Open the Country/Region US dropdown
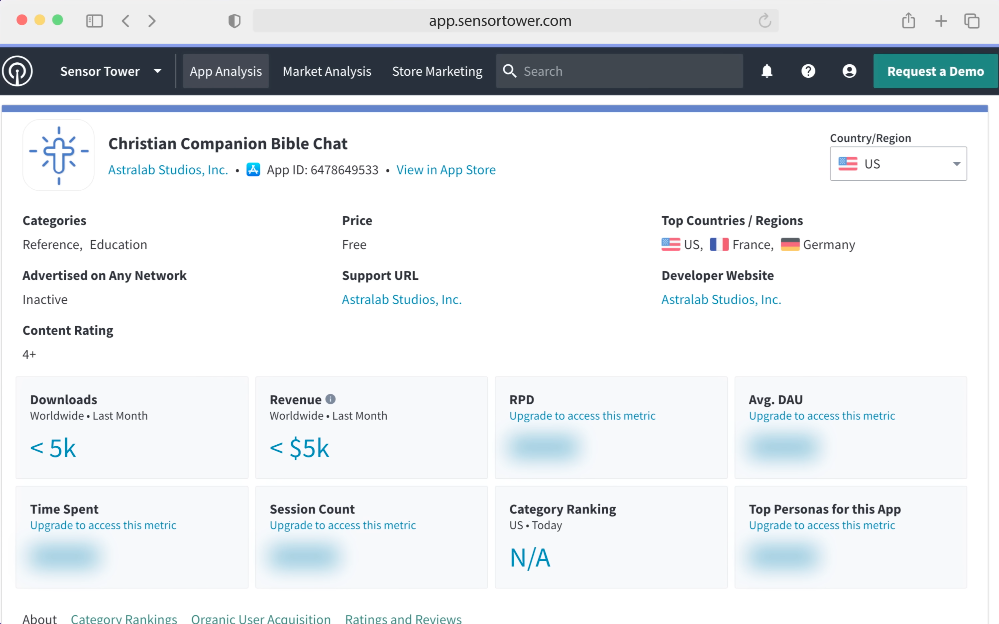999x624 pixels. (x=897, y=164)
